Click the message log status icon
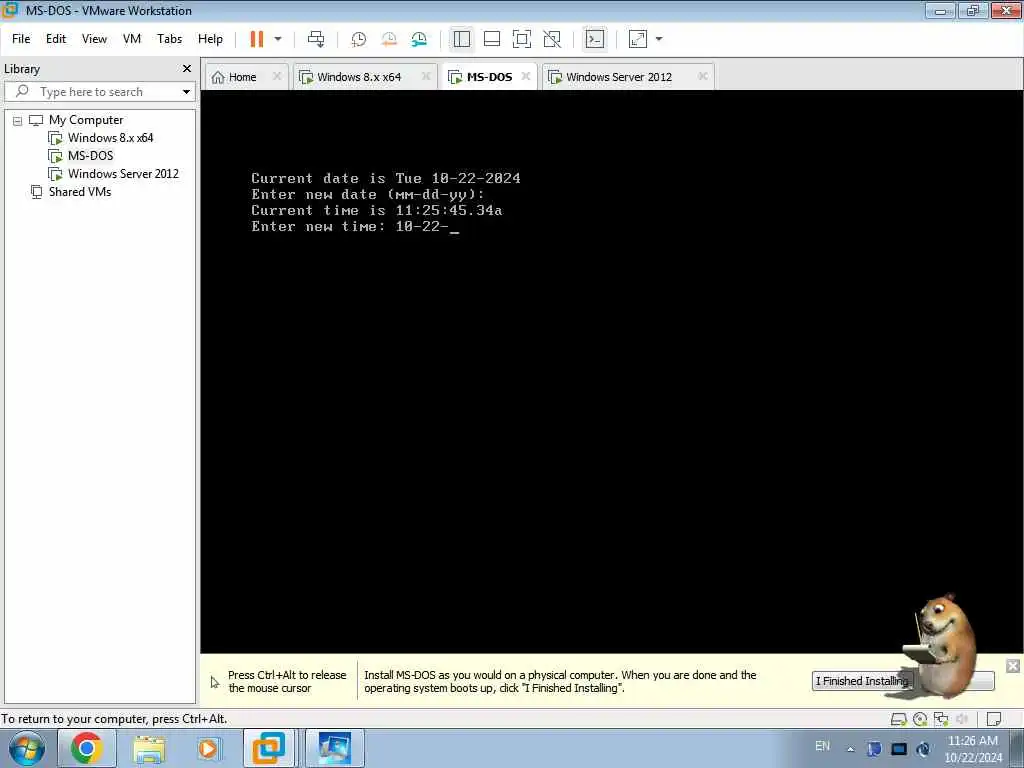Screen dimensions: 1024x768 (x=994, y=719)
